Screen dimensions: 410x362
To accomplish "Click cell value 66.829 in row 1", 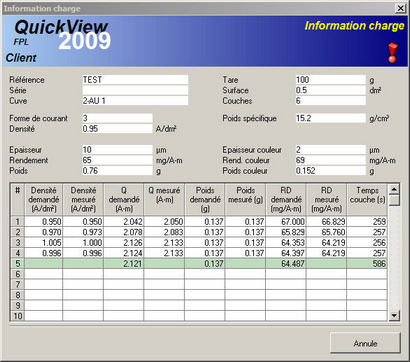I will pyautogui.click(x=327, y=221).
